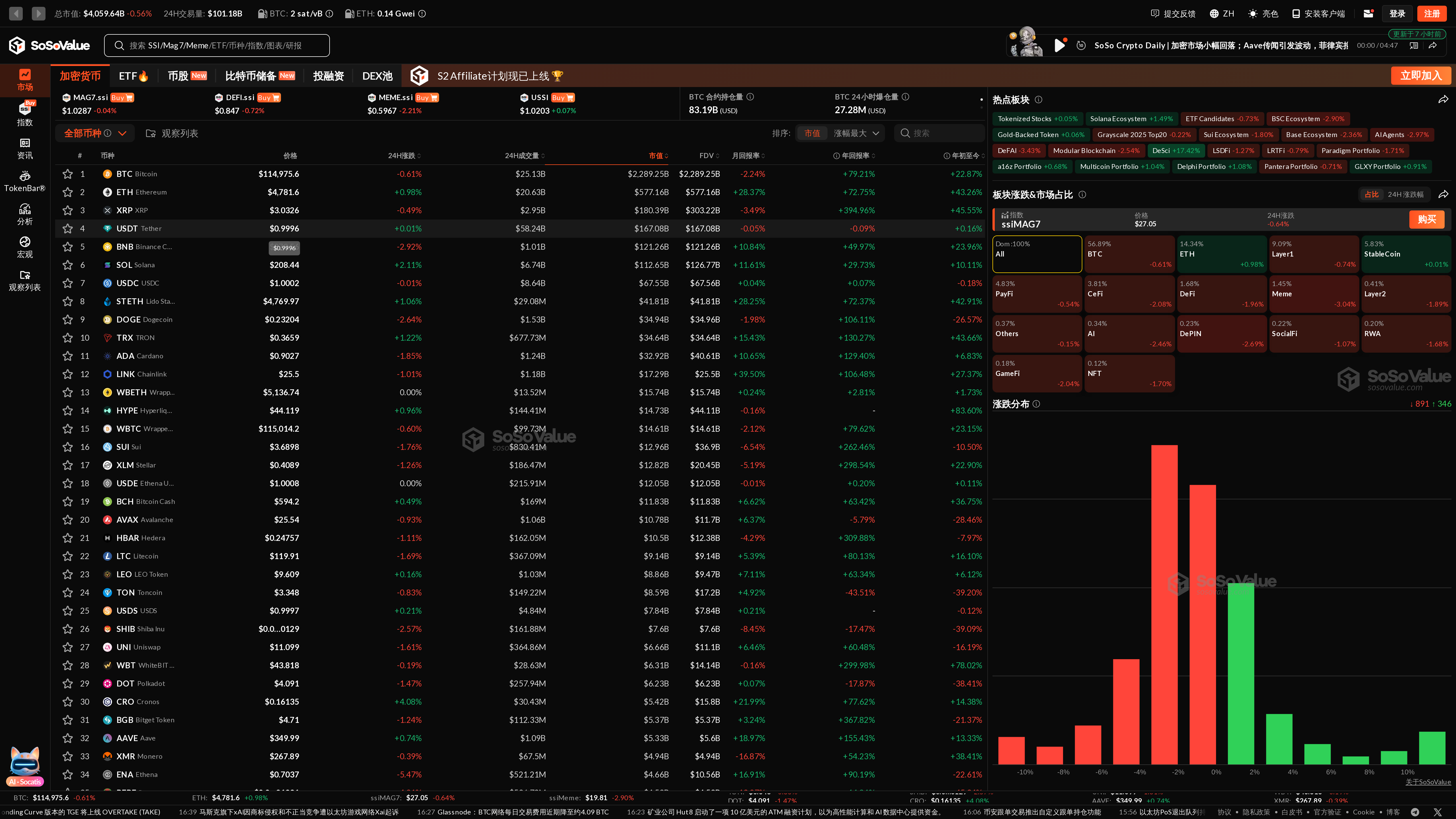This screenshot has width=1456, height=819.
Task: Open the 指数 sidebar section
Action: [x=25, y=114]
